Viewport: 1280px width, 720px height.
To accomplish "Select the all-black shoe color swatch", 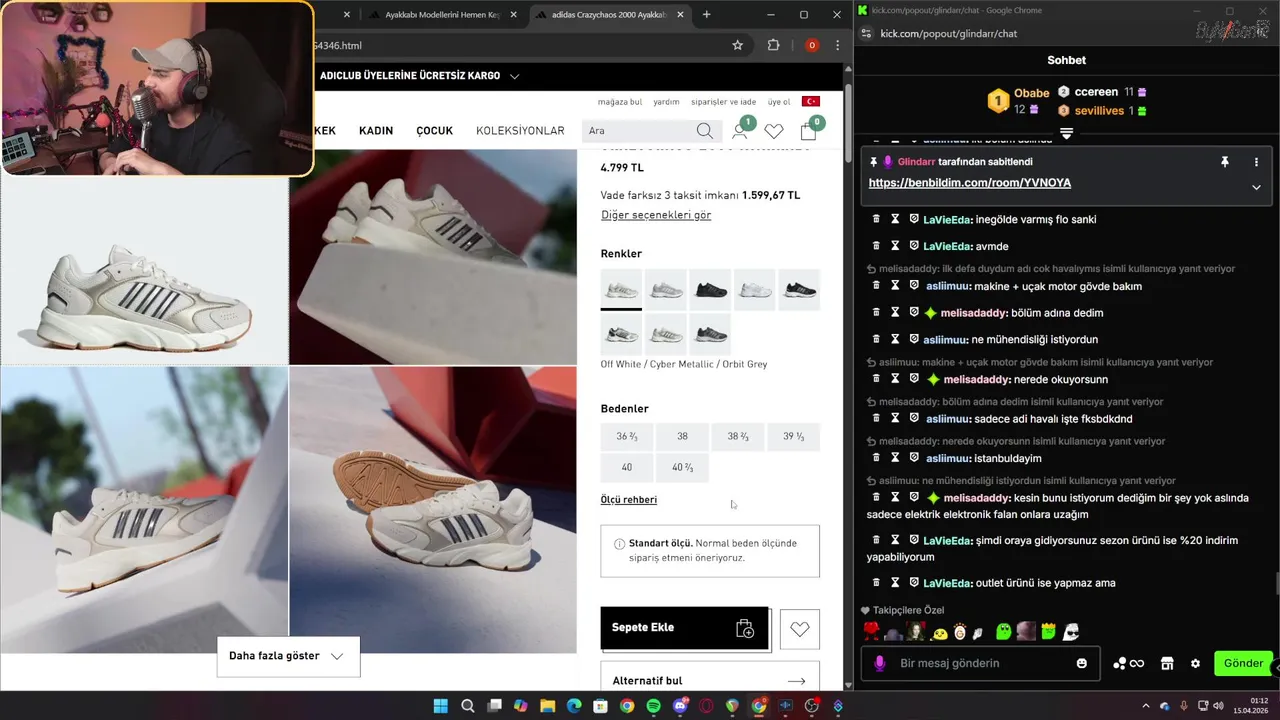I will click(x=710, y=290).
